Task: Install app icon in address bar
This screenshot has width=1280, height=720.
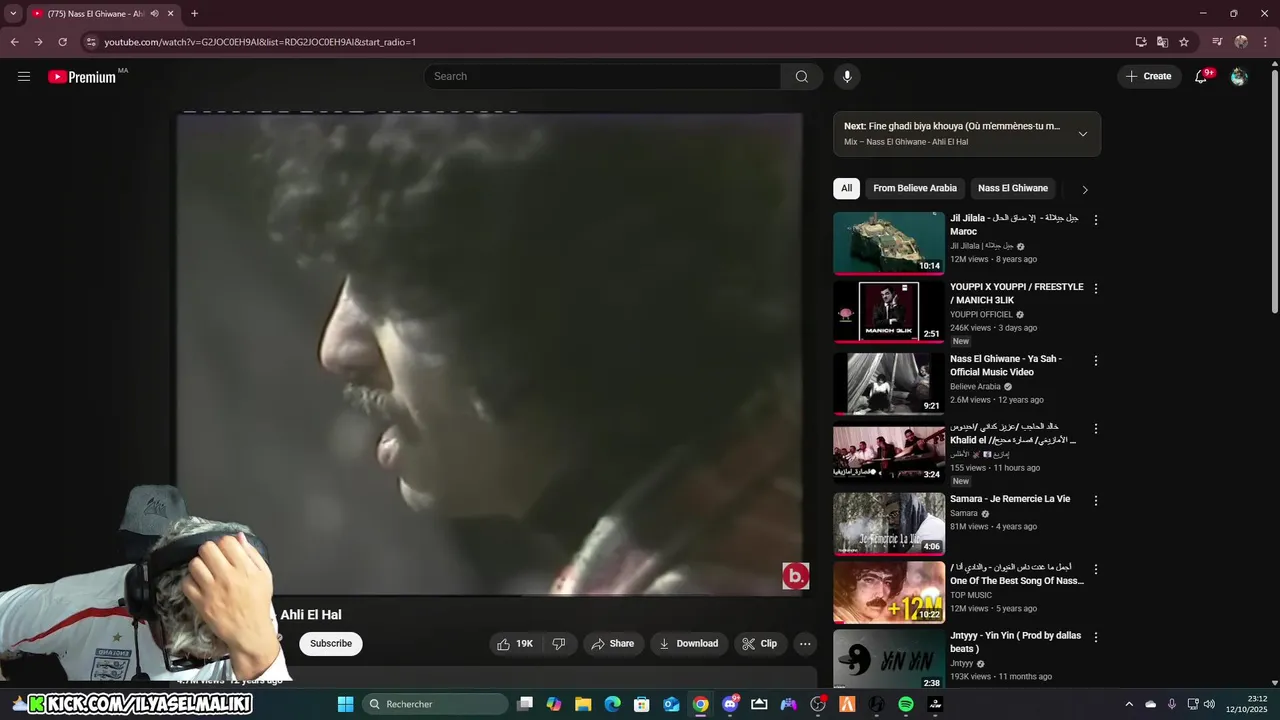Action: tap(1141, 42)
